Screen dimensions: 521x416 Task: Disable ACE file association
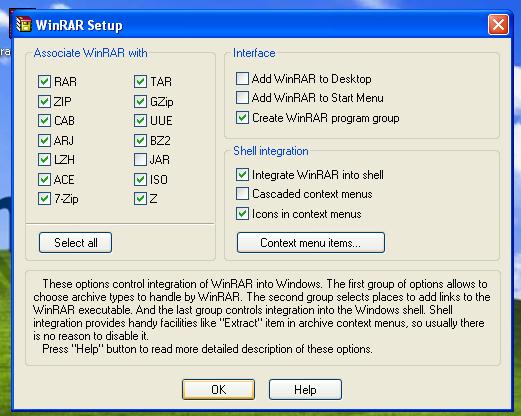[x=44, y=179]
